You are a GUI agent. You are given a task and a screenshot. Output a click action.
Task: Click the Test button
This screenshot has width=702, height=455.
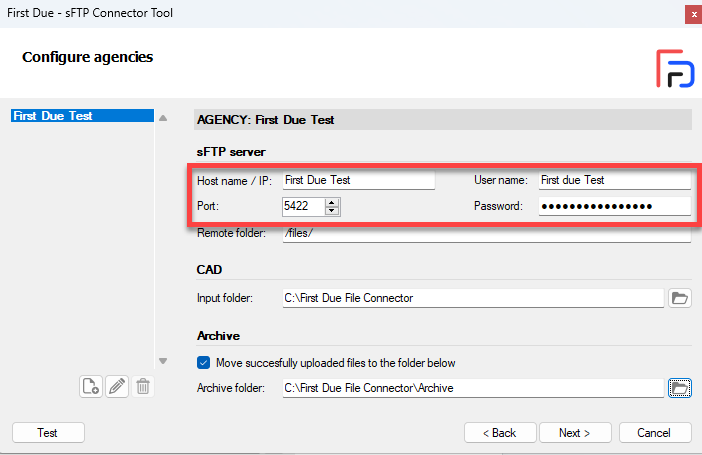pos(48,433)
